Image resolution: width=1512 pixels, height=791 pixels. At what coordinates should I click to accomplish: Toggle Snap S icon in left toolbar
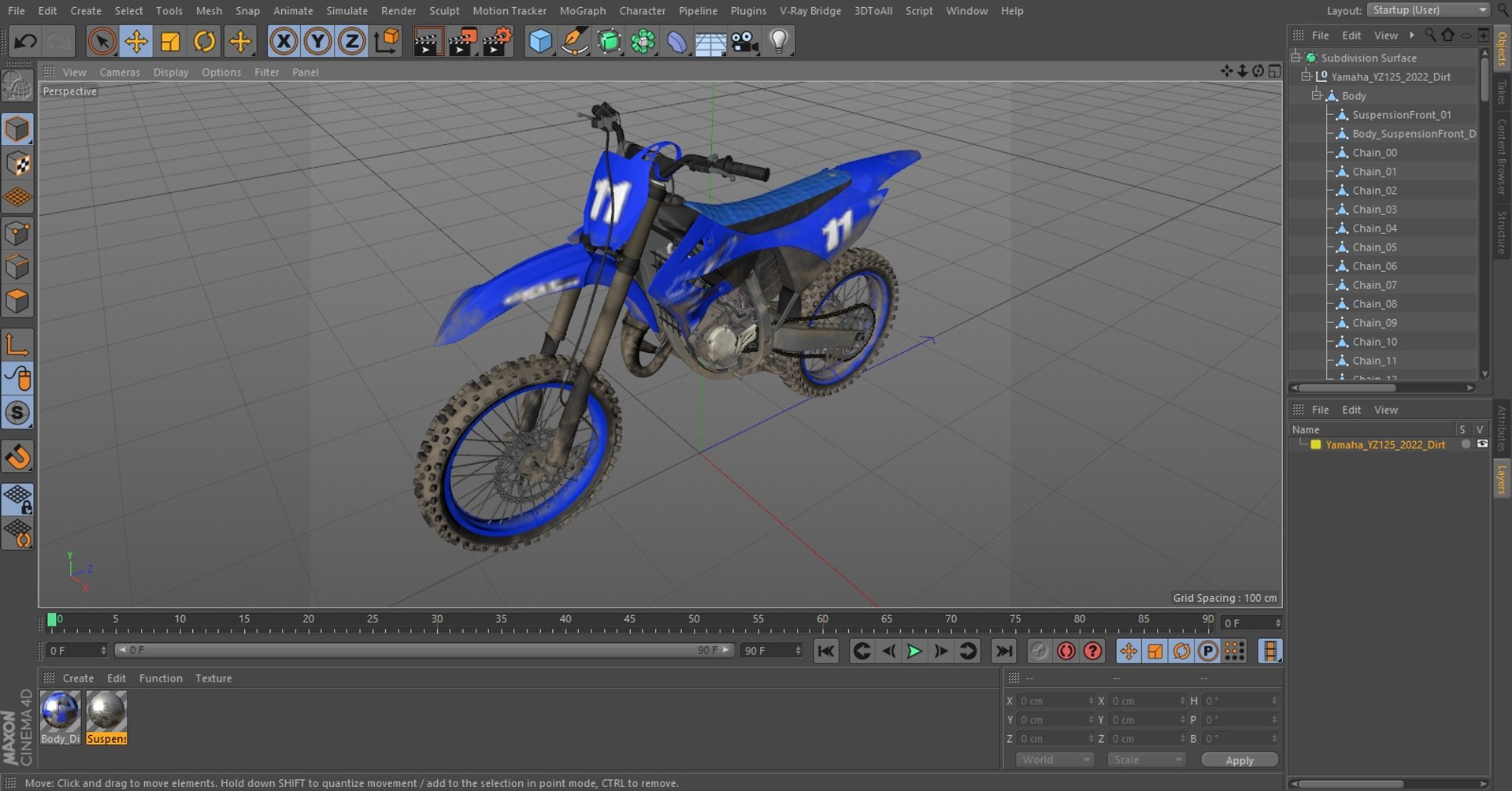coord(17,413)
